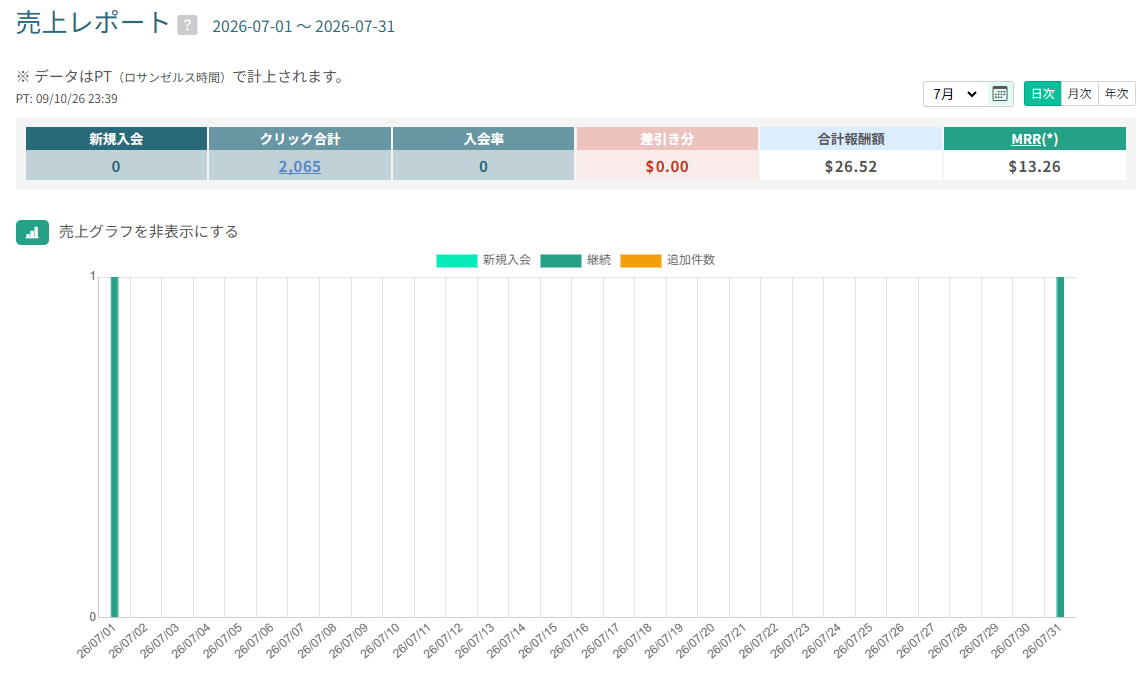The width and height of the screenshot is (1144, 679).
Task: Open the calendar date picker icon
Action: click(x=1000, y=94)
